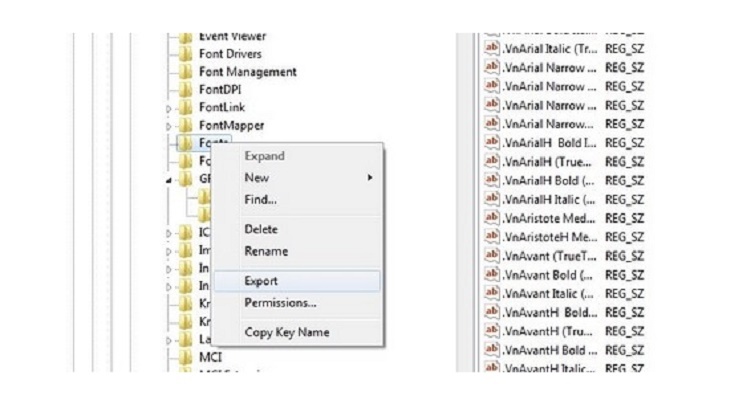Click the Event Viewer folder icon

tap(185, 37)
